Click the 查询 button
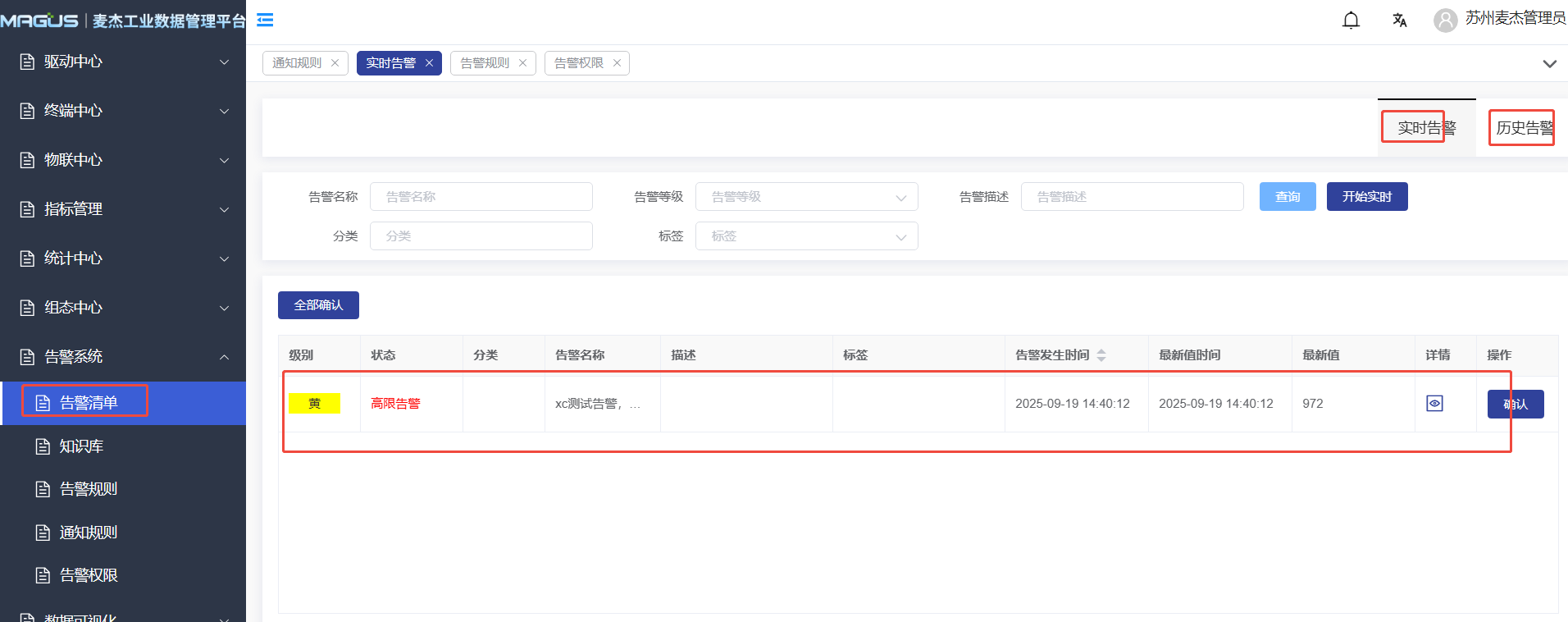Screen dimensions: 1568x622 click(x=1287, y=197)
